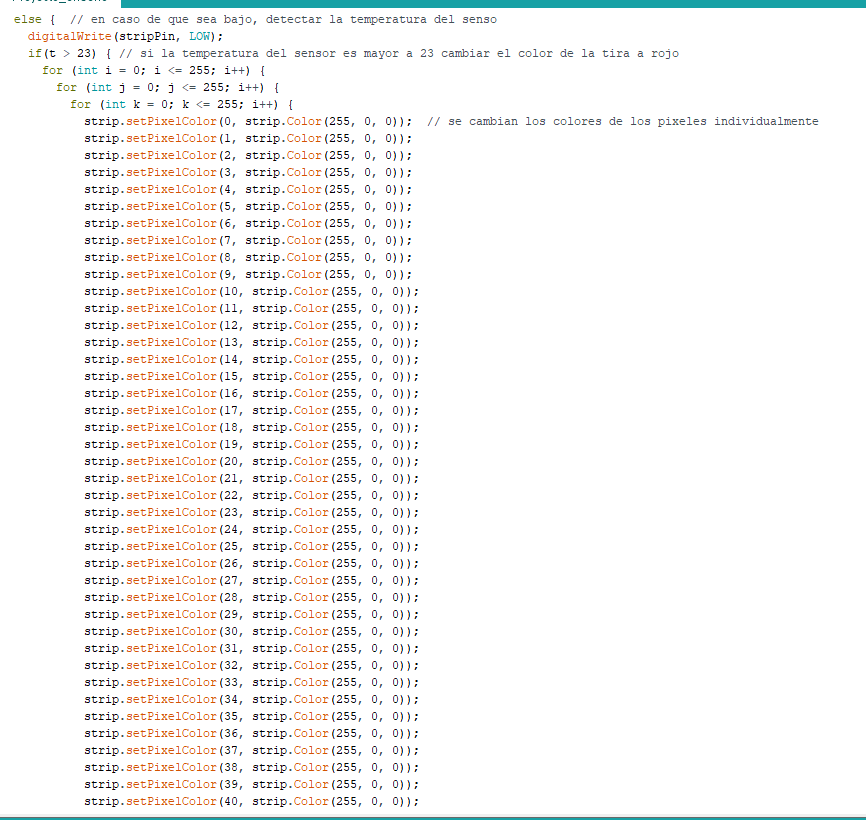Image resolution: width=866 pixels, height=820 pixels.
Task: Click the 'for (int j = 0' loop line
Action: click(x=168, y=88)
